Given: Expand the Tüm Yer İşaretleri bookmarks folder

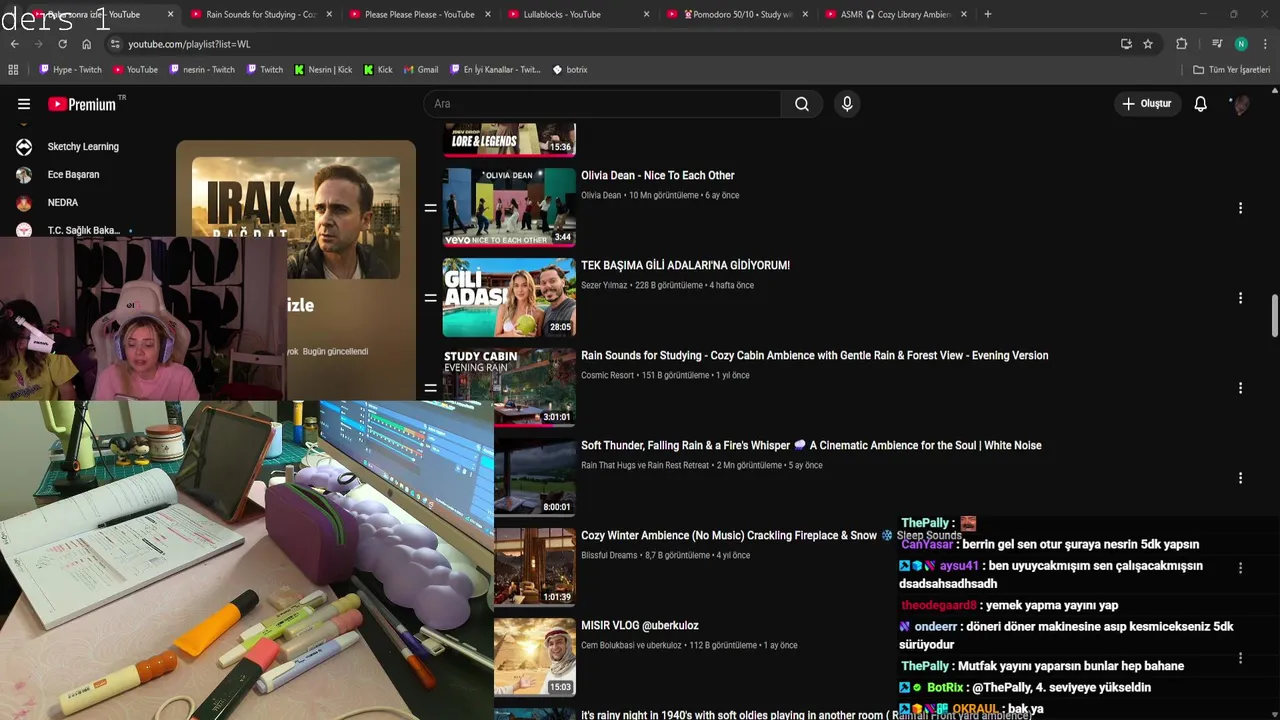Looking at the screenshot, I should pyautogui.click(x=1232, y=70).
